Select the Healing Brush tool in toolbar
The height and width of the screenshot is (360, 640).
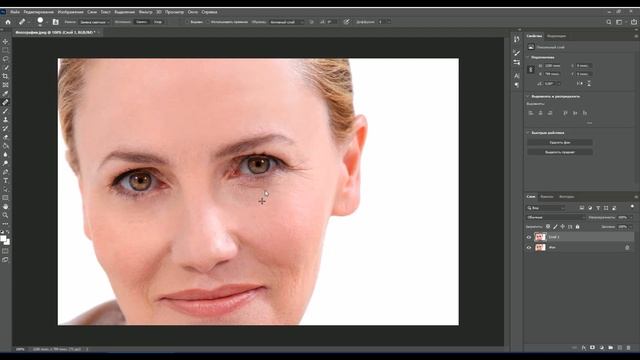tap(5, 102)
